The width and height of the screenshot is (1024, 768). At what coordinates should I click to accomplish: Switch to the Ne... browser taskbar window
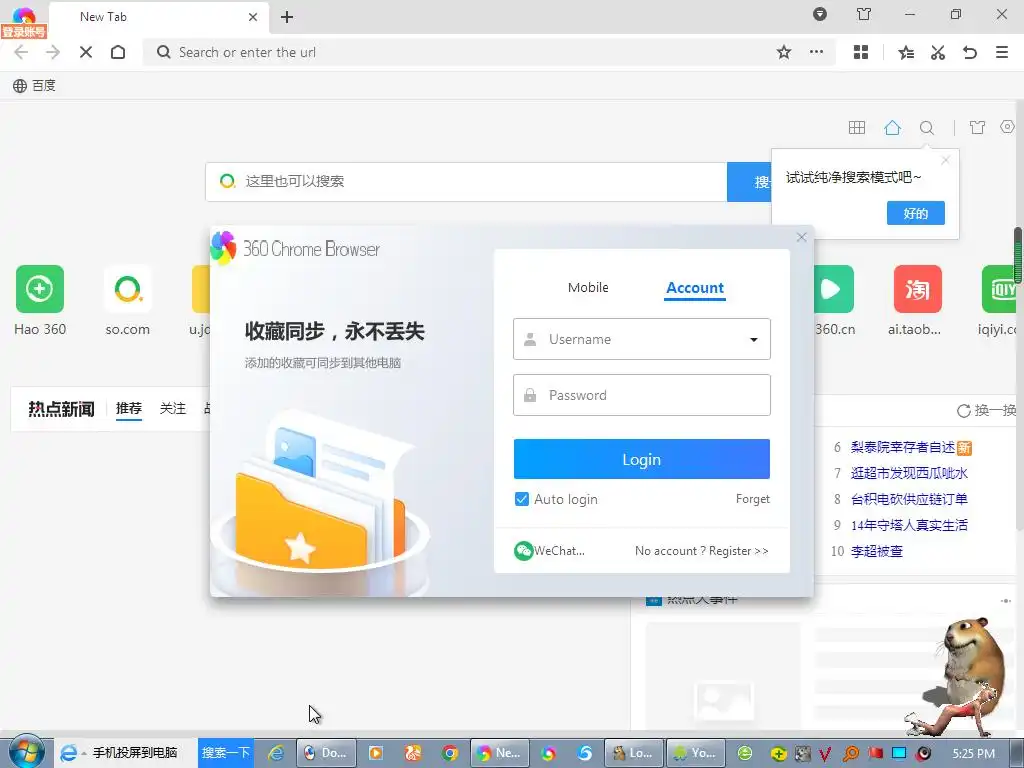click(x=500, y=753)
